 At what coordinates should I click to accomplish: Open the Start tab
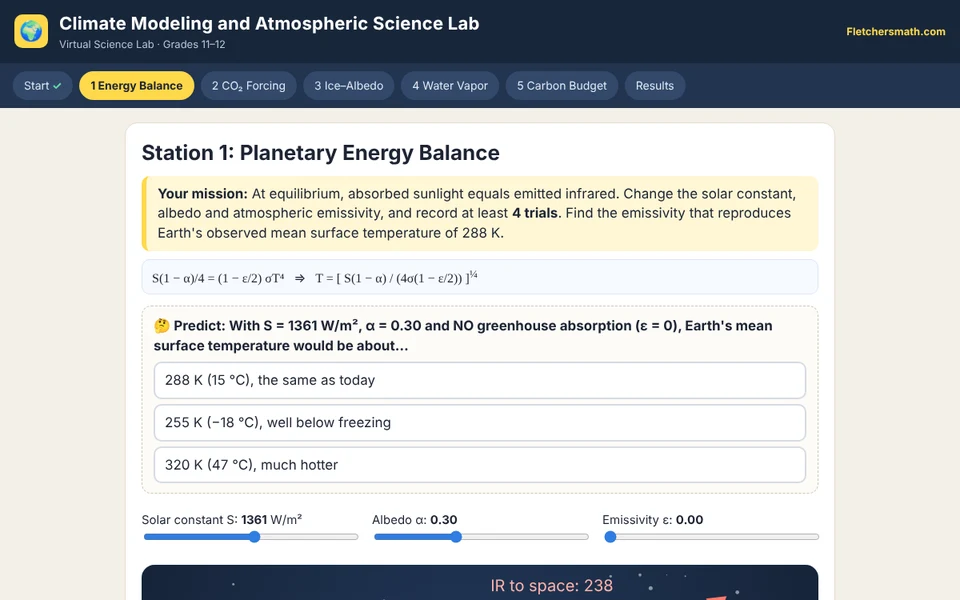pyautogui.click(x=43, y=86)
